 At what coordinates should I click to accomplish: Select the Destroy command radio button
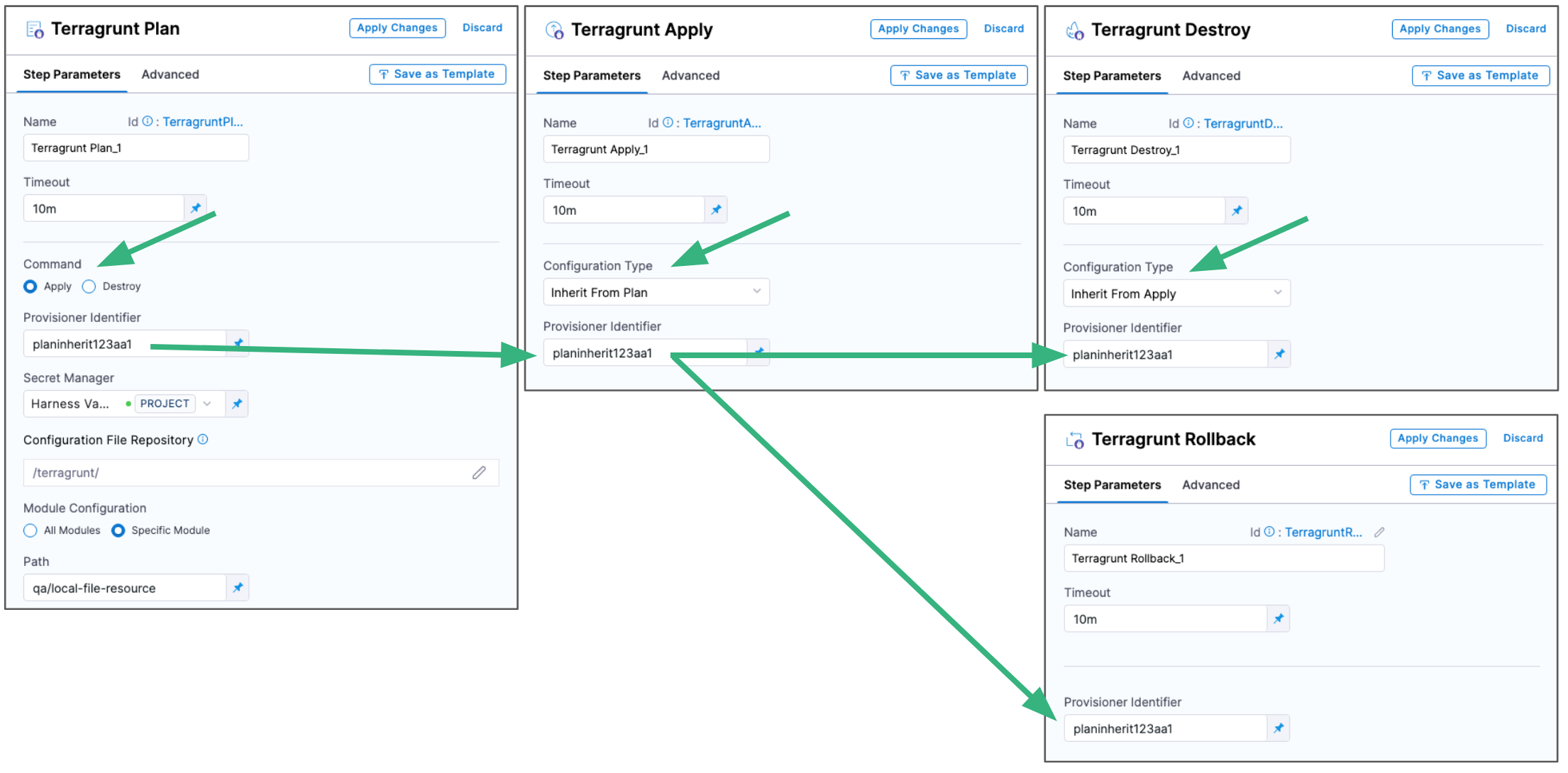point(89,287)
